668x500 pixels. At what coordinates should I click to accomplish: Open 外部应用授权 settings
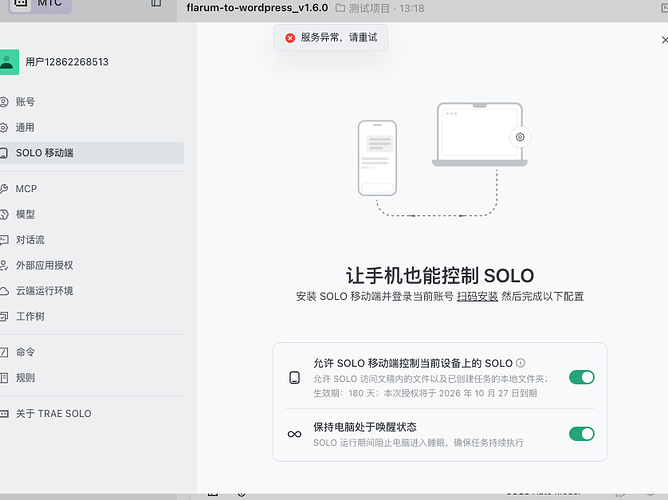(x=90, y=265)
